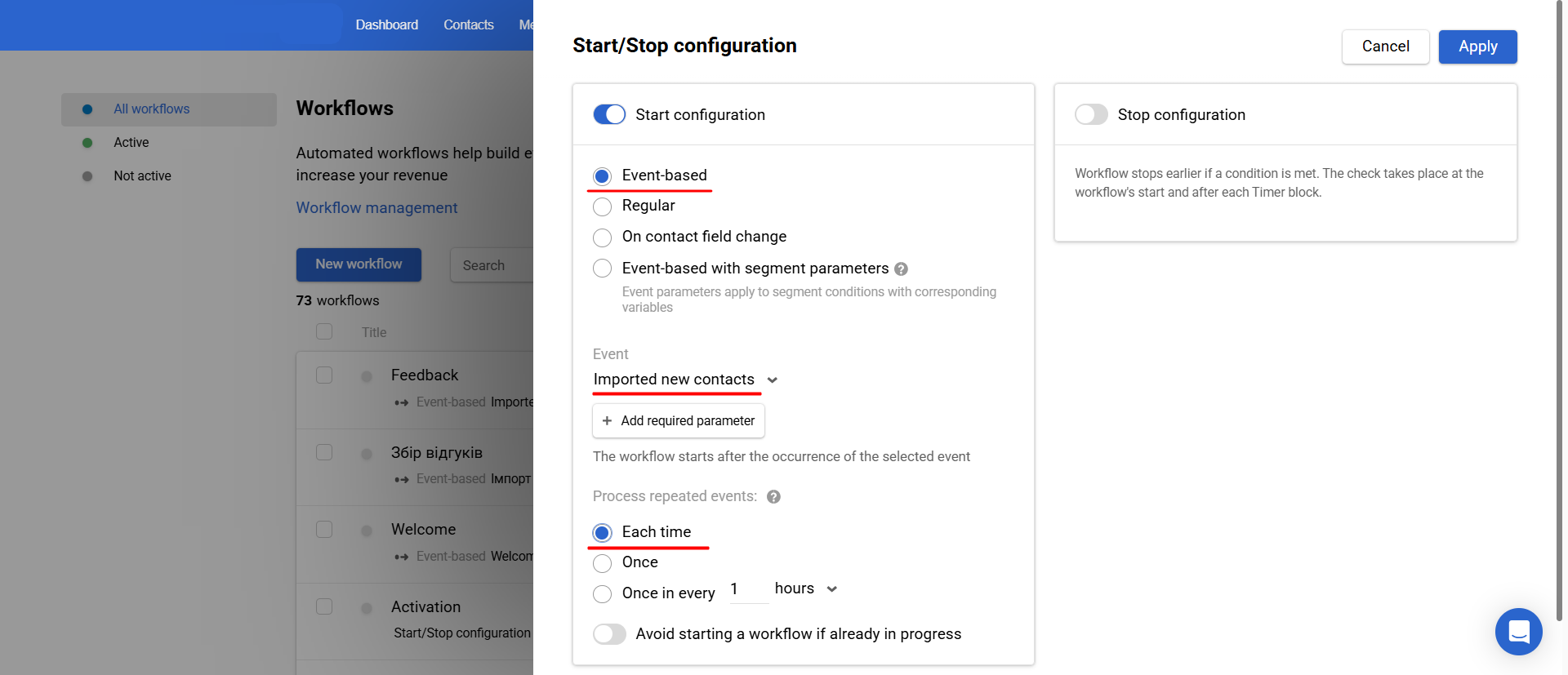Click the hours number input field

click(747, 589)
